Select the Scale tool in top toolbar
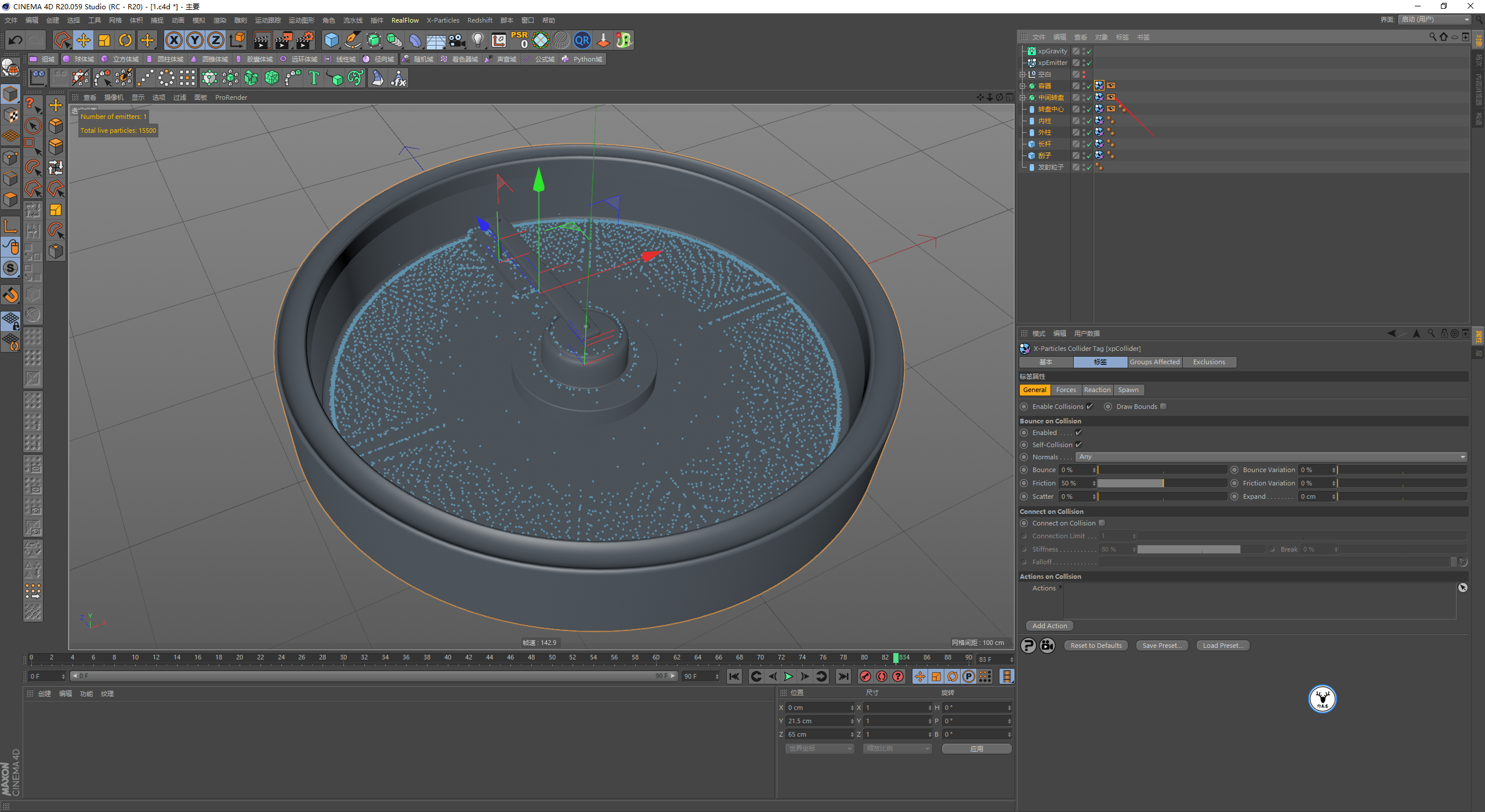Viewport: 1485px width, 812px height. 104,40
